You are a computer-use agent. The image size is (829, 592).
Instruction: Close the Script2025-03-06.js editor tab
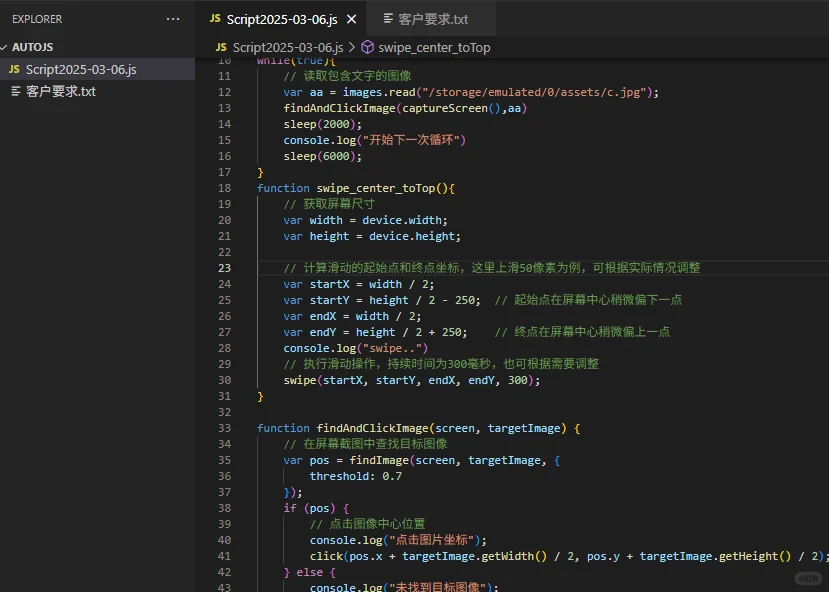coord(352,20)
